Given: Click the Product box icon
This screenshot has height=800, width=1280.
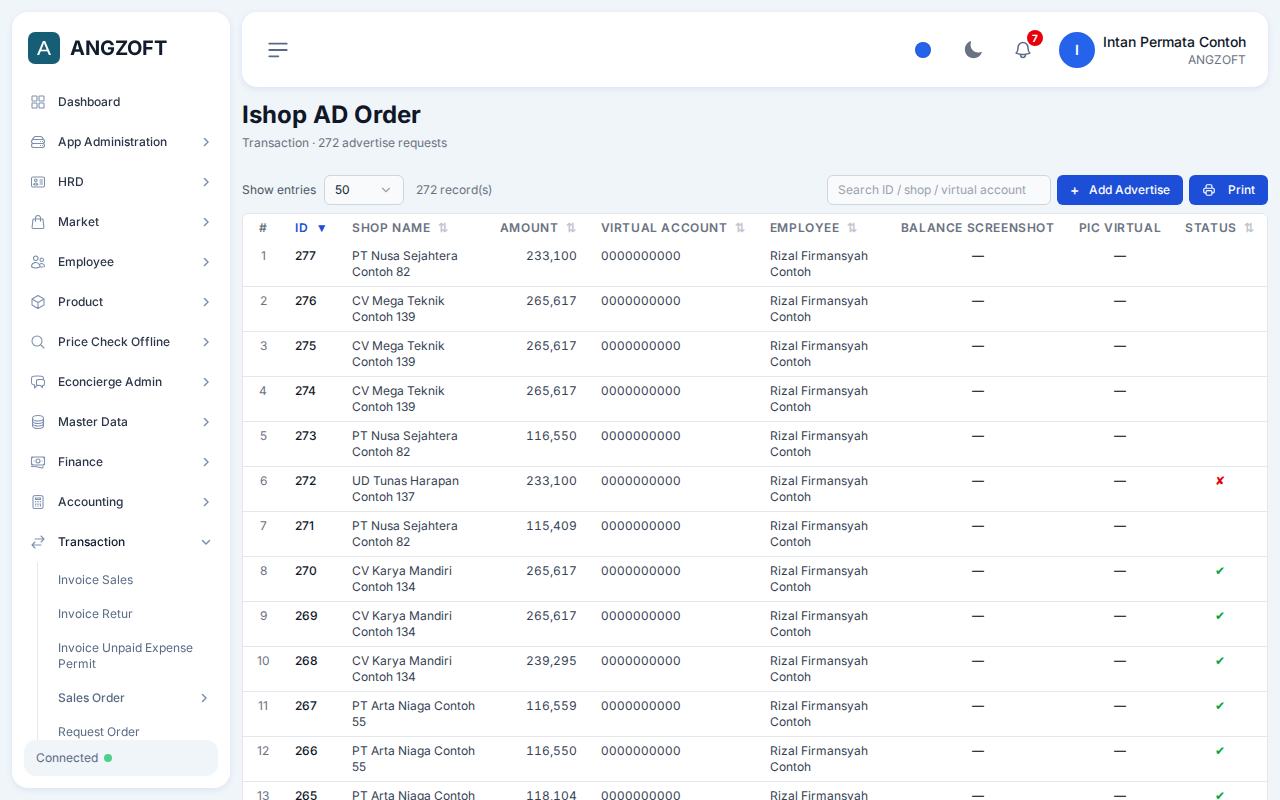Looking at the screenshot, I should 38,302.
